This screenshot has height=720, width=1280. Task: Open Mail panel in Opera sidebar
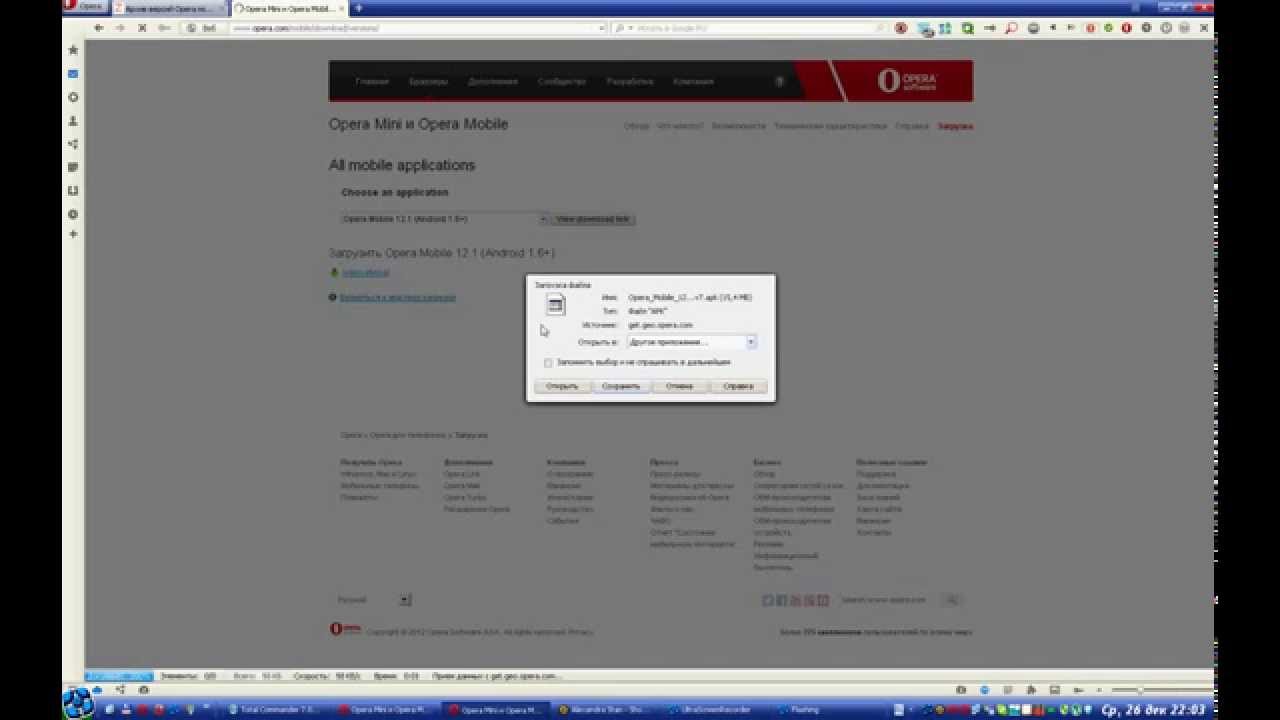[x=73, y=74]
